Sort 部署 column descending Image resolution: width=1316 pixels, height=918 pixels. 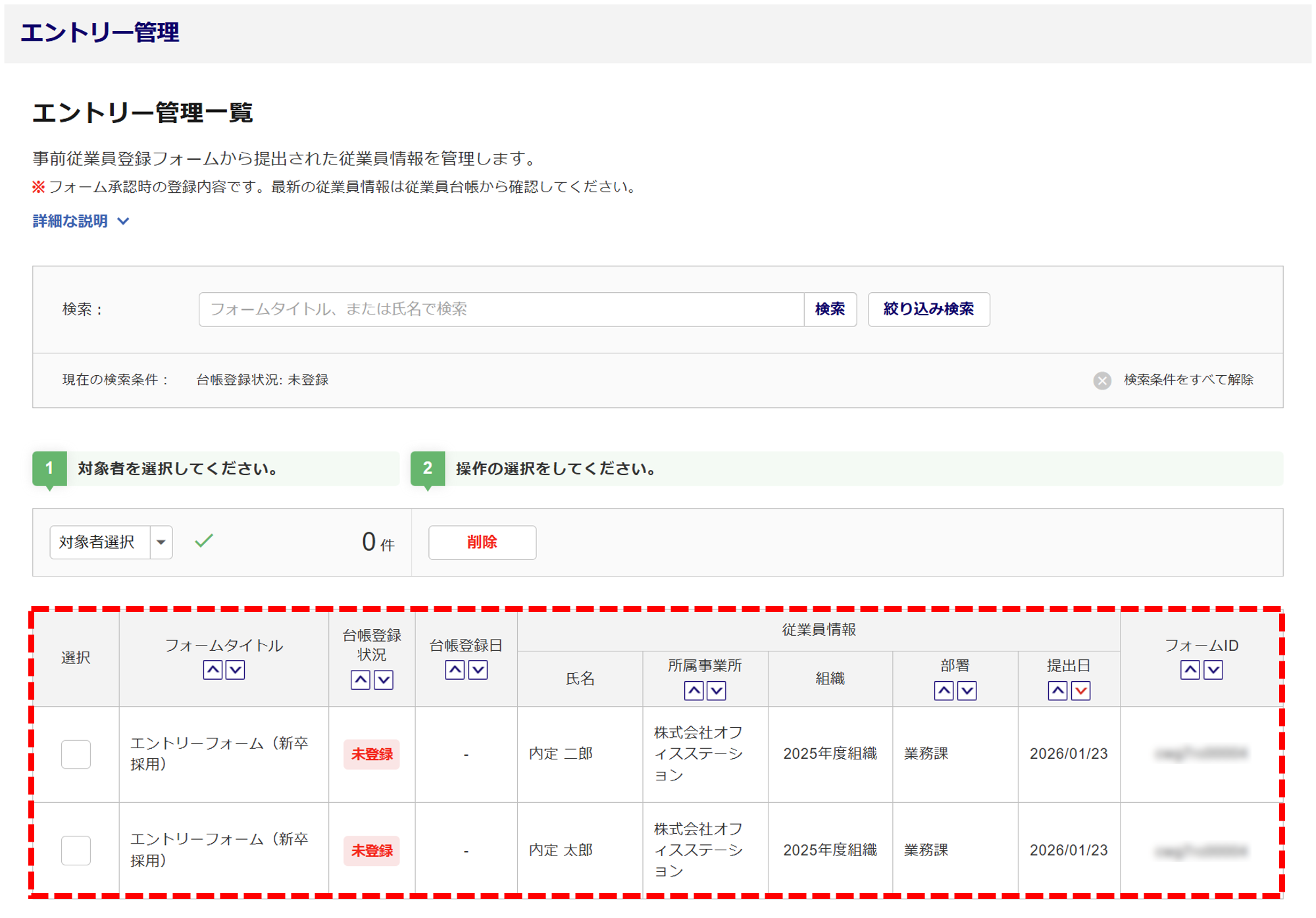pyautogui.click(x=967, y=690)
